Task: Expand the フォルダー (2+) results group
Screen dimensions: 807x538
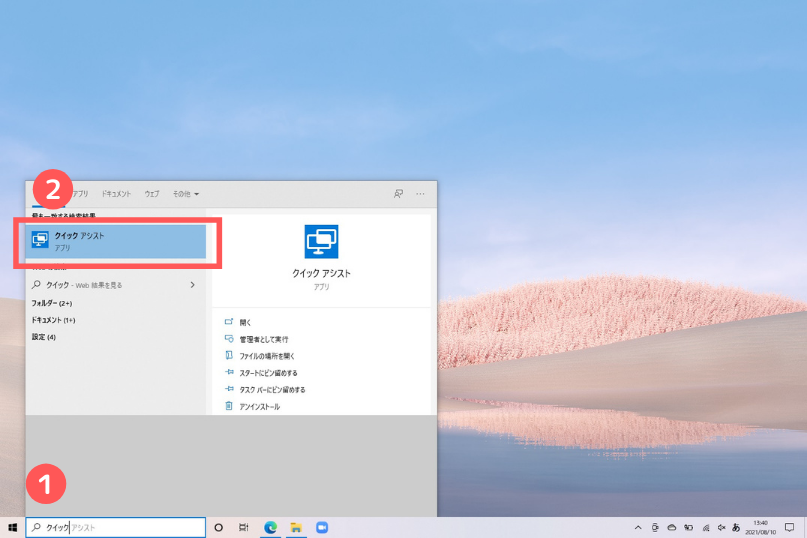Action: tap(51, 303)
